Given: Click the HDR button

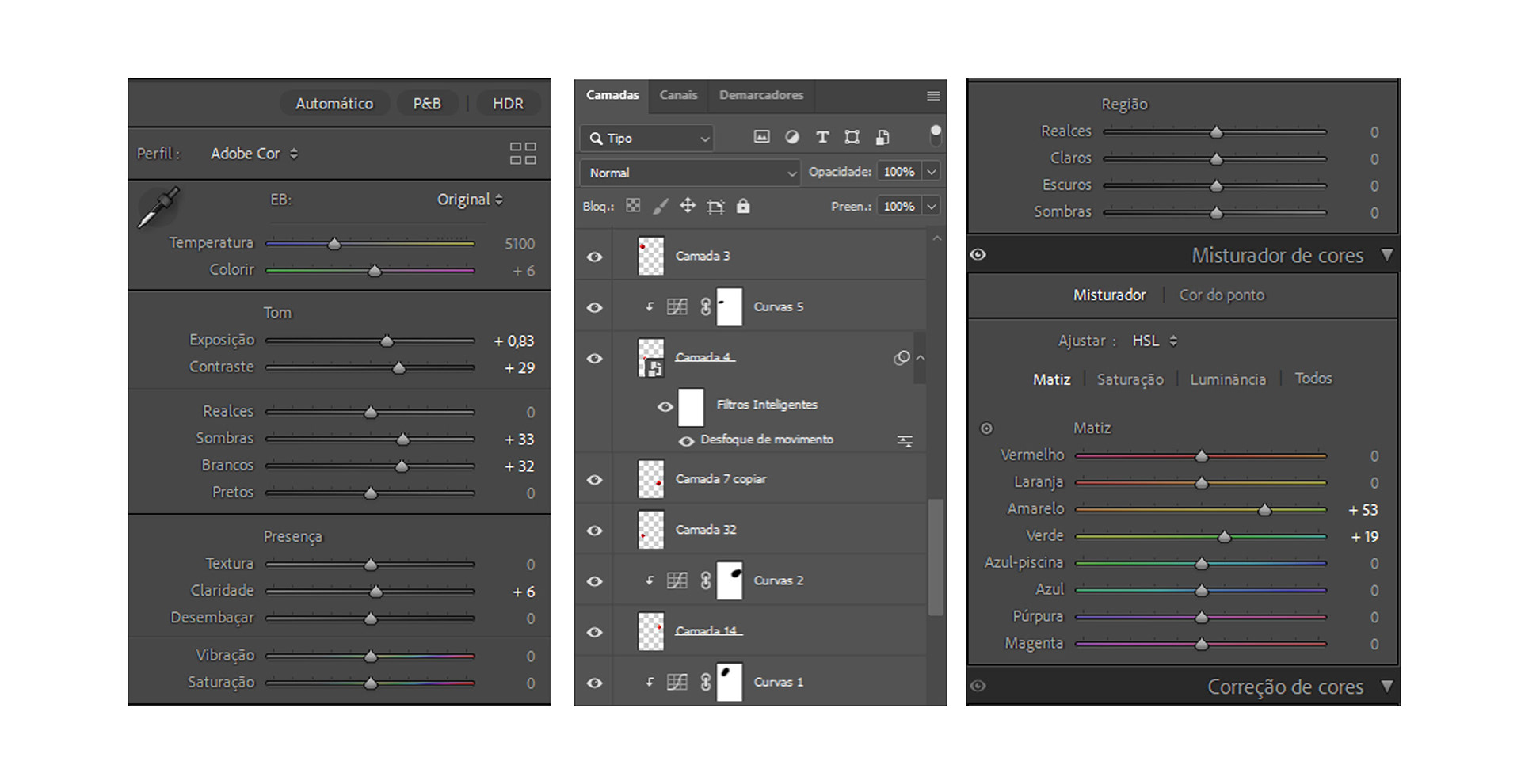Looking at the screenshot, I should (x=508, y=104).
